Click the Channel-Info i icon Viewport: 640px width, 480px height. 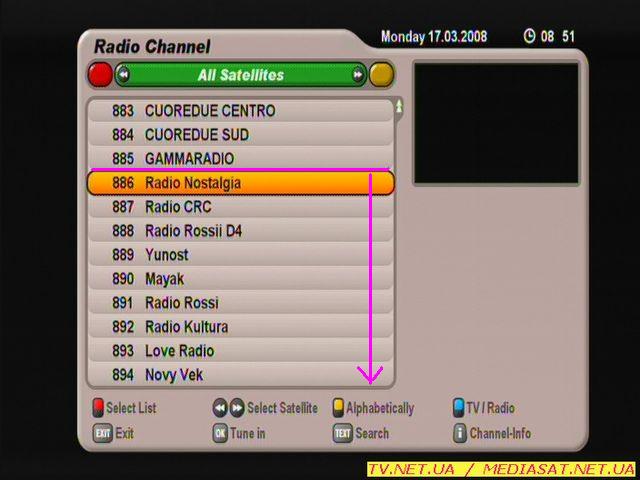pos(460,433)
